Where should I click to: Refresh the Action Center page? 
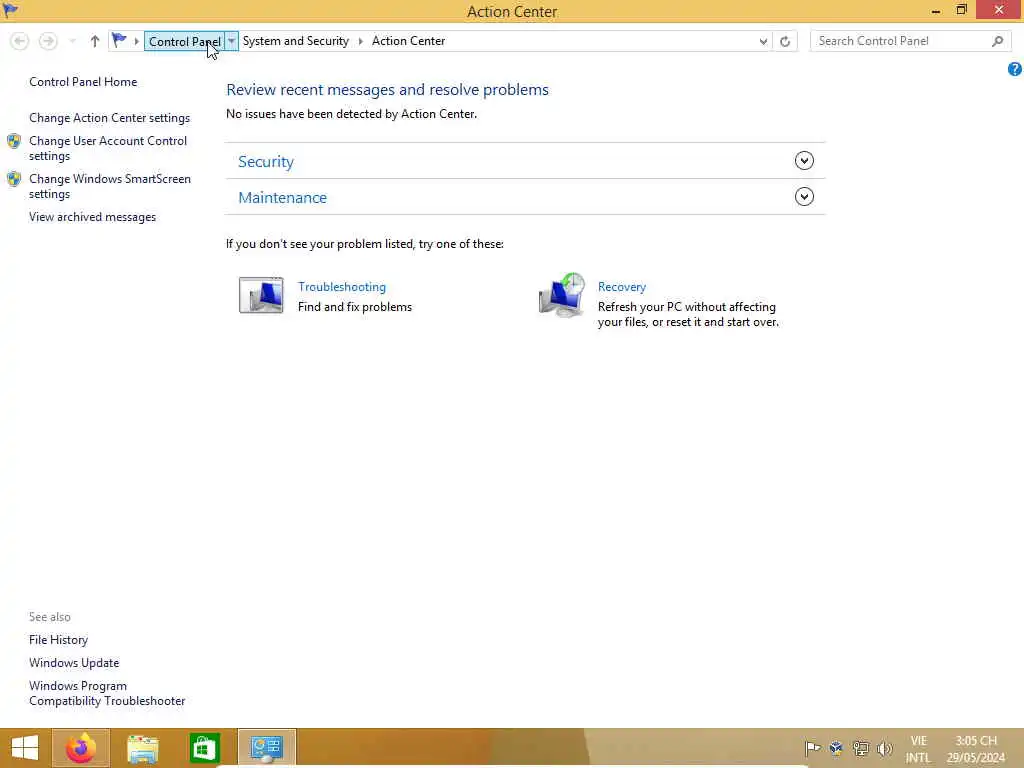click(x=785, y=41)
